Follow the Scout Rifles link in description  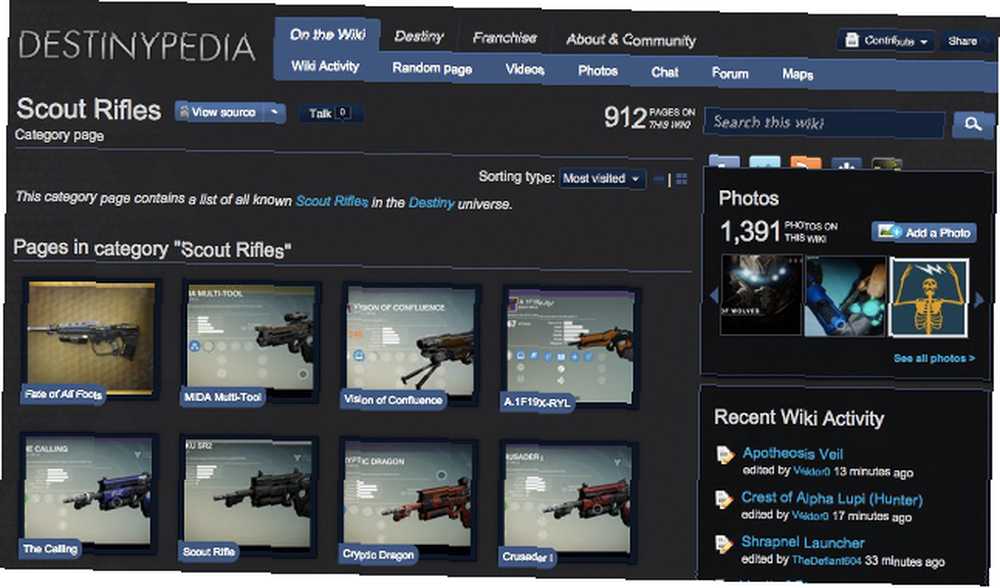332,201
